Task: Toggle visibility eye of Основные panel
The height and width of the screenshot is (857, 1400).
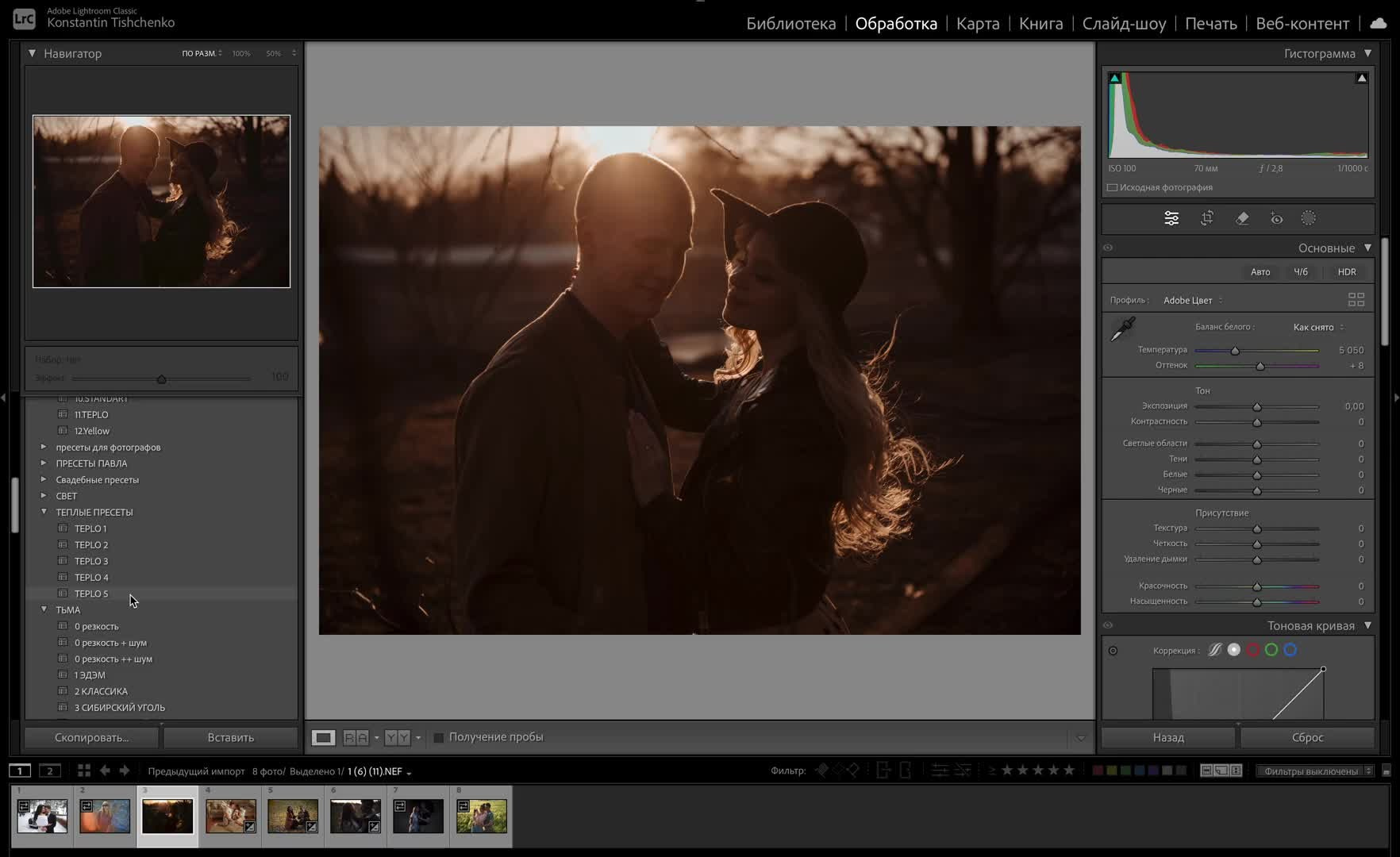Action: point(1108,248)
